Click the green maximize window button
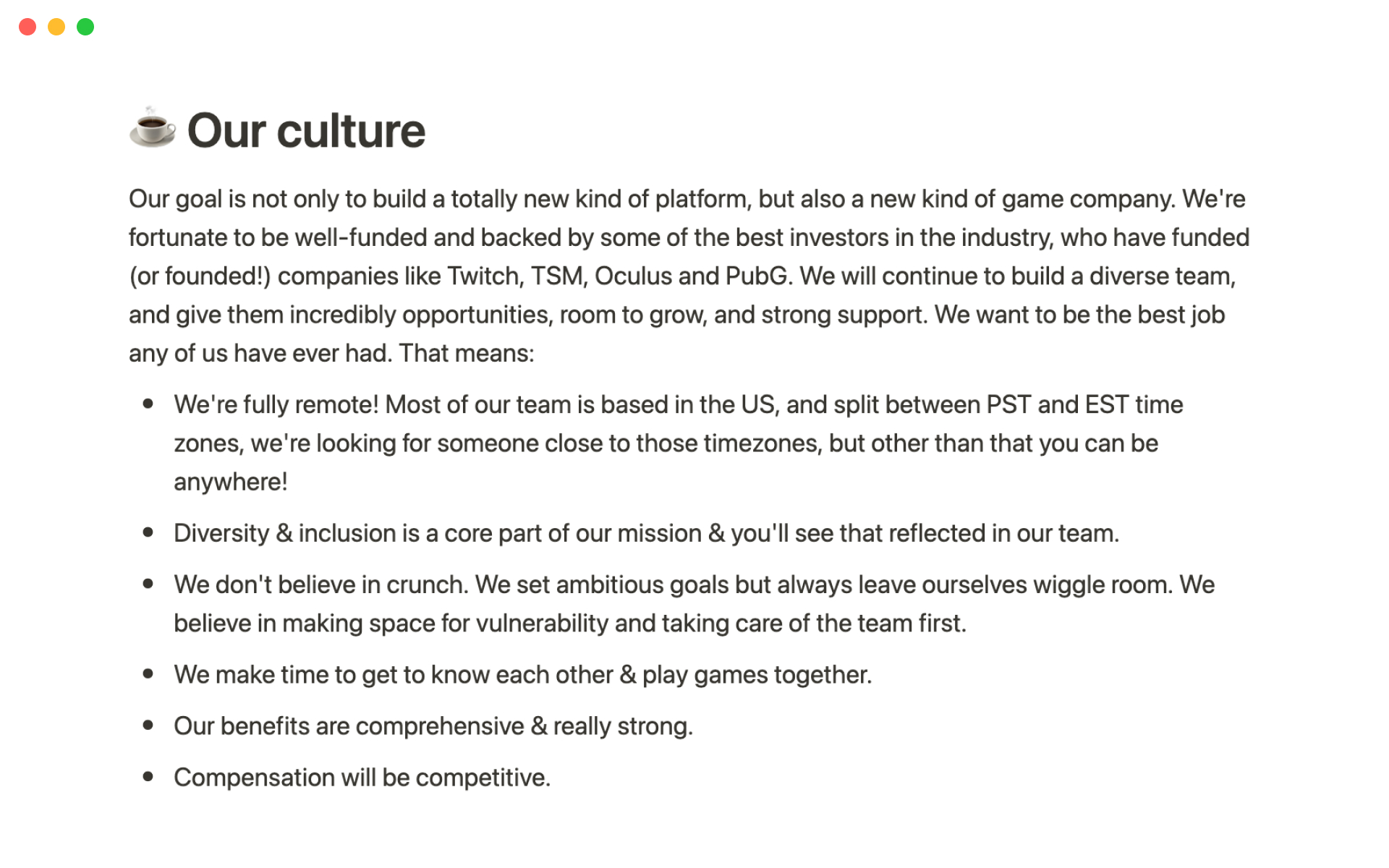Screen dimensions: 1389x868 [x=85, y=27]
